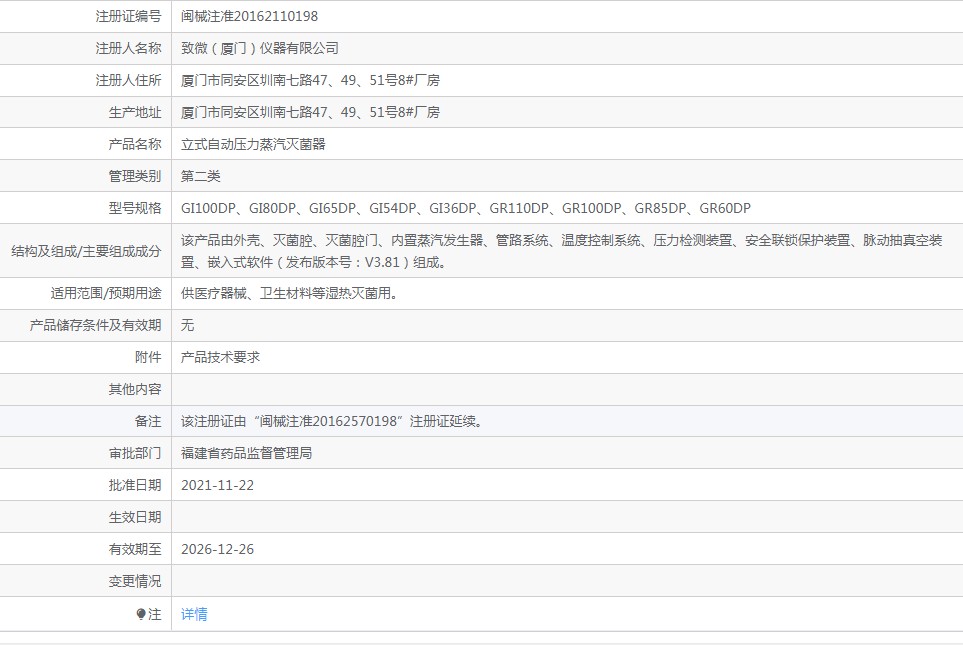Click the 产品储存条件及有效期 label
963x645 pixels.
point(95,325)
